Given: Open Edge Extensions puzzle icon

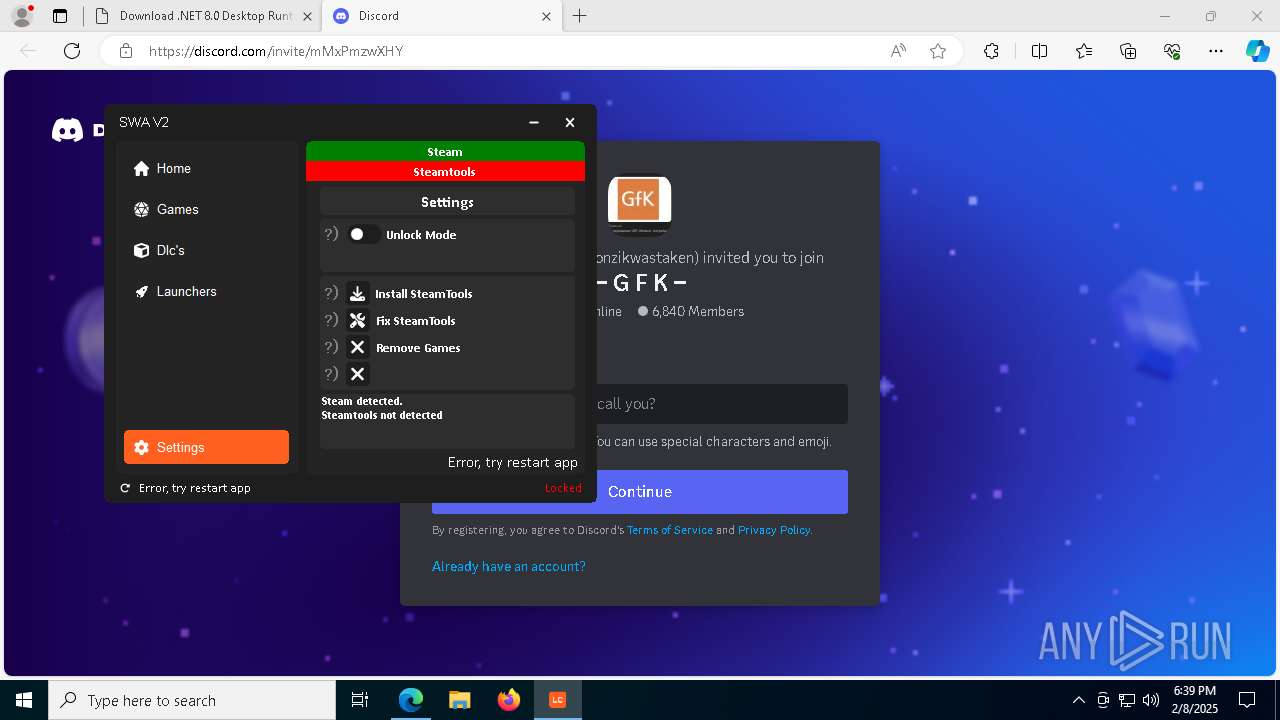Looking at the screenshot, I should [991, 51].
